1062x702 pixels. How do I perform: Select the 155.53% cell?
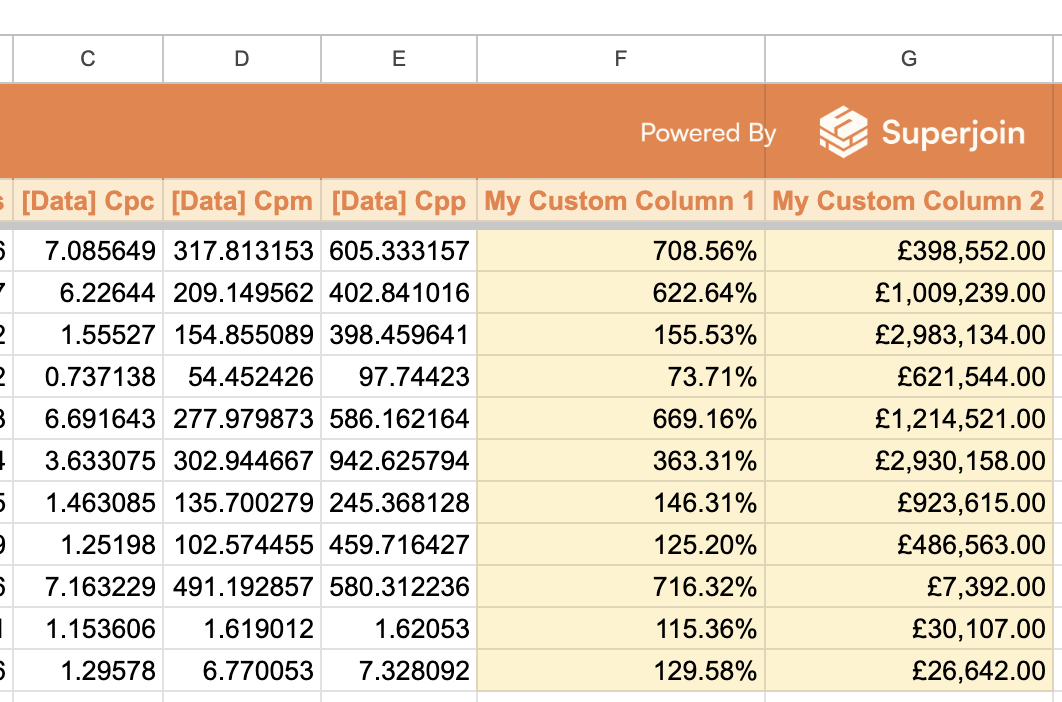click(x=621, y=335)
